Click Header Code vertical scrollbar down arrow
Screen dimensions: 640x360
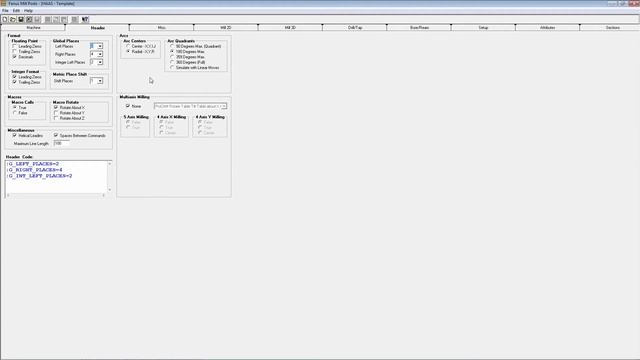109,190
